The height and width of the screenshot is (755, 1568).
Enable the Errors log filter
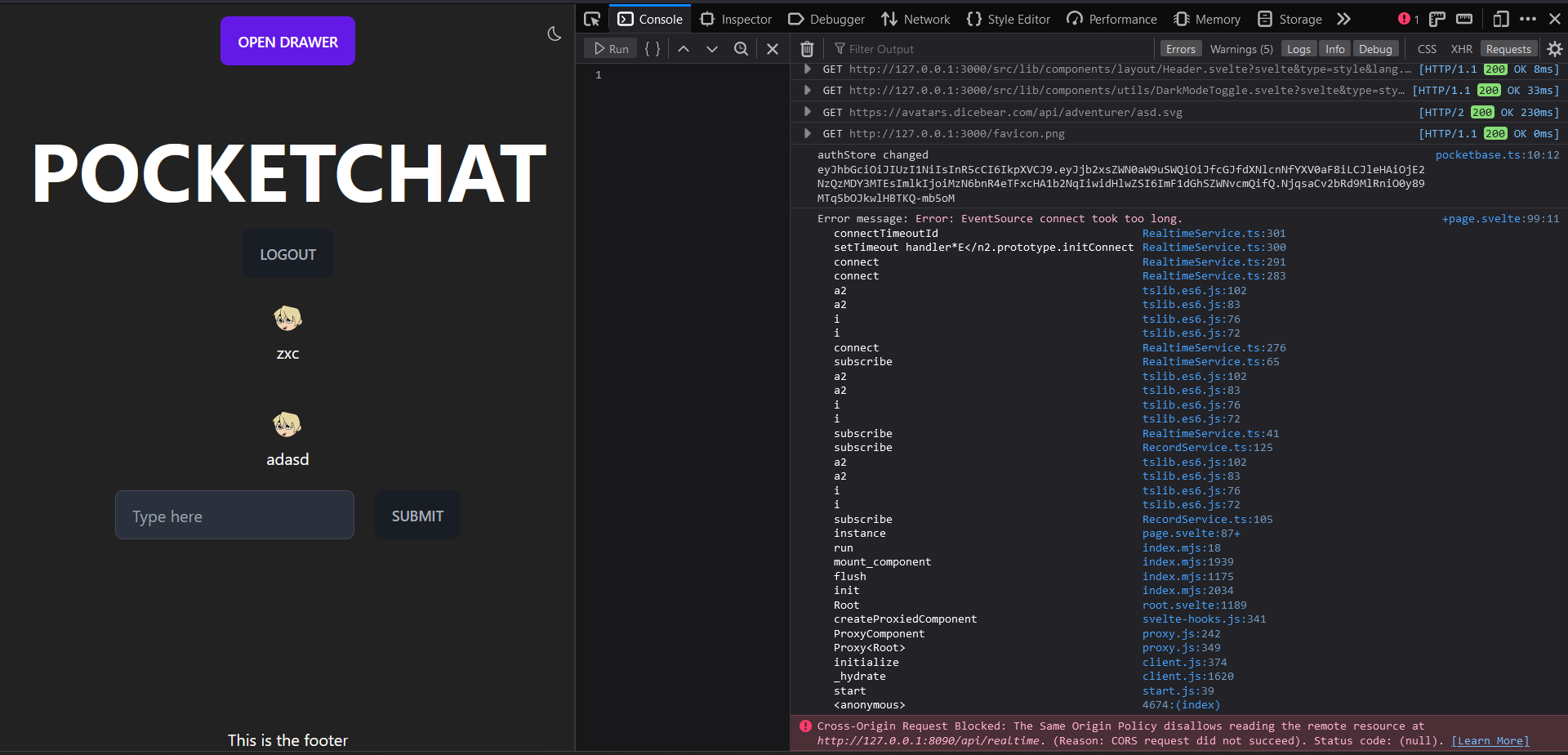point(1180,48)
